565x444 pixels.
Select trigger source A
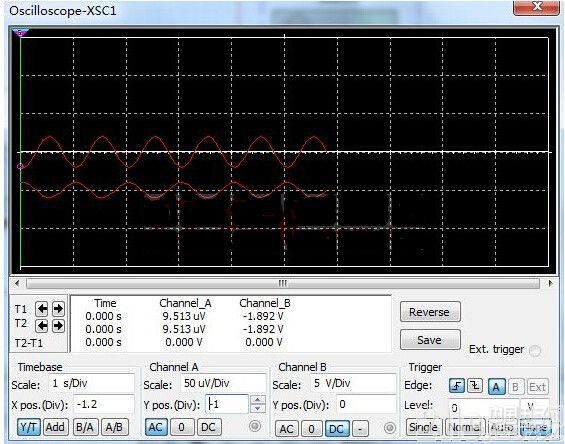(x=497, y=387)
